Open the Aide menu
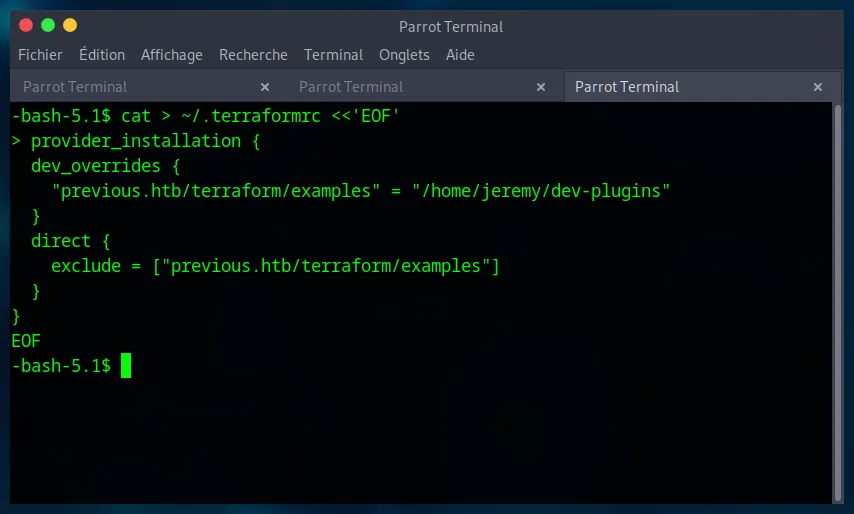 460,55
